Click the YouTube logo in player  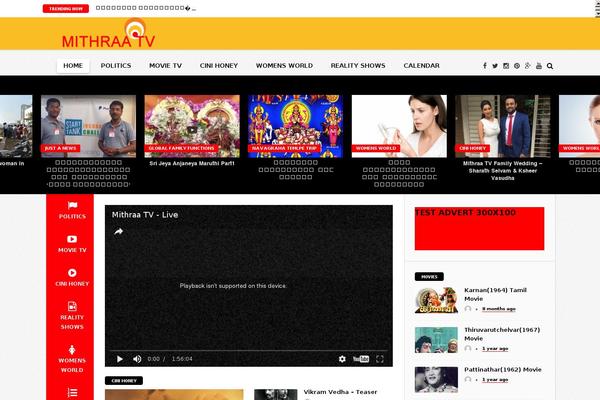tap(361, 358)
